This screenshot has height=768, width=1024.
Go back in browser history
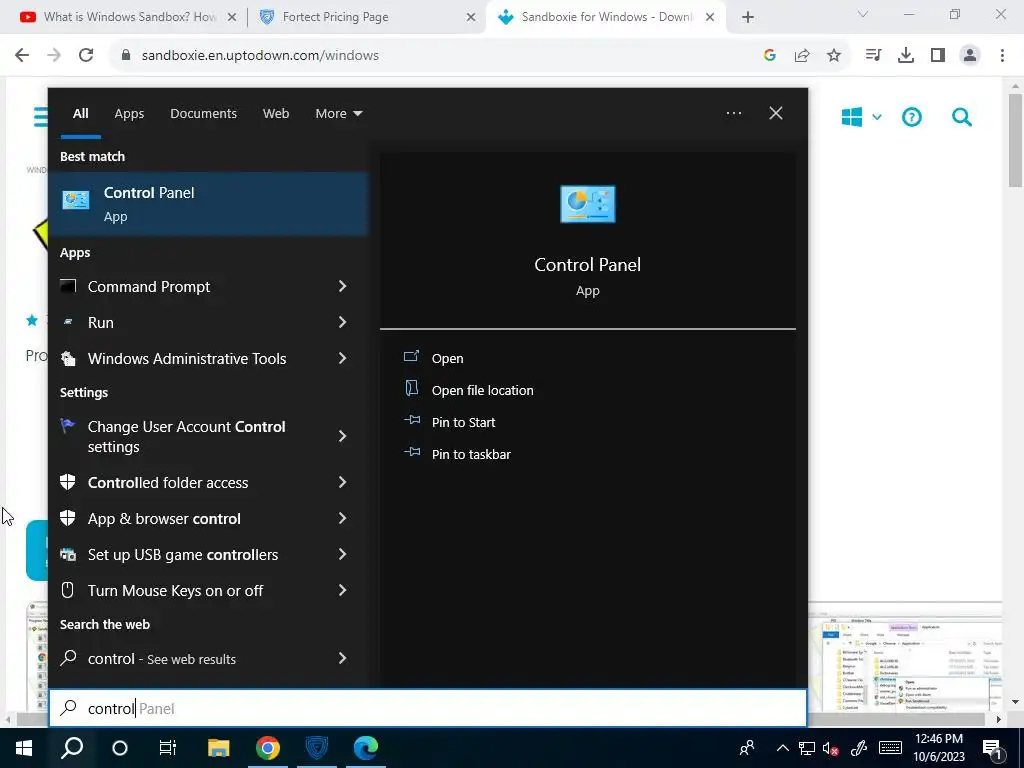click(x=22, y=56)
